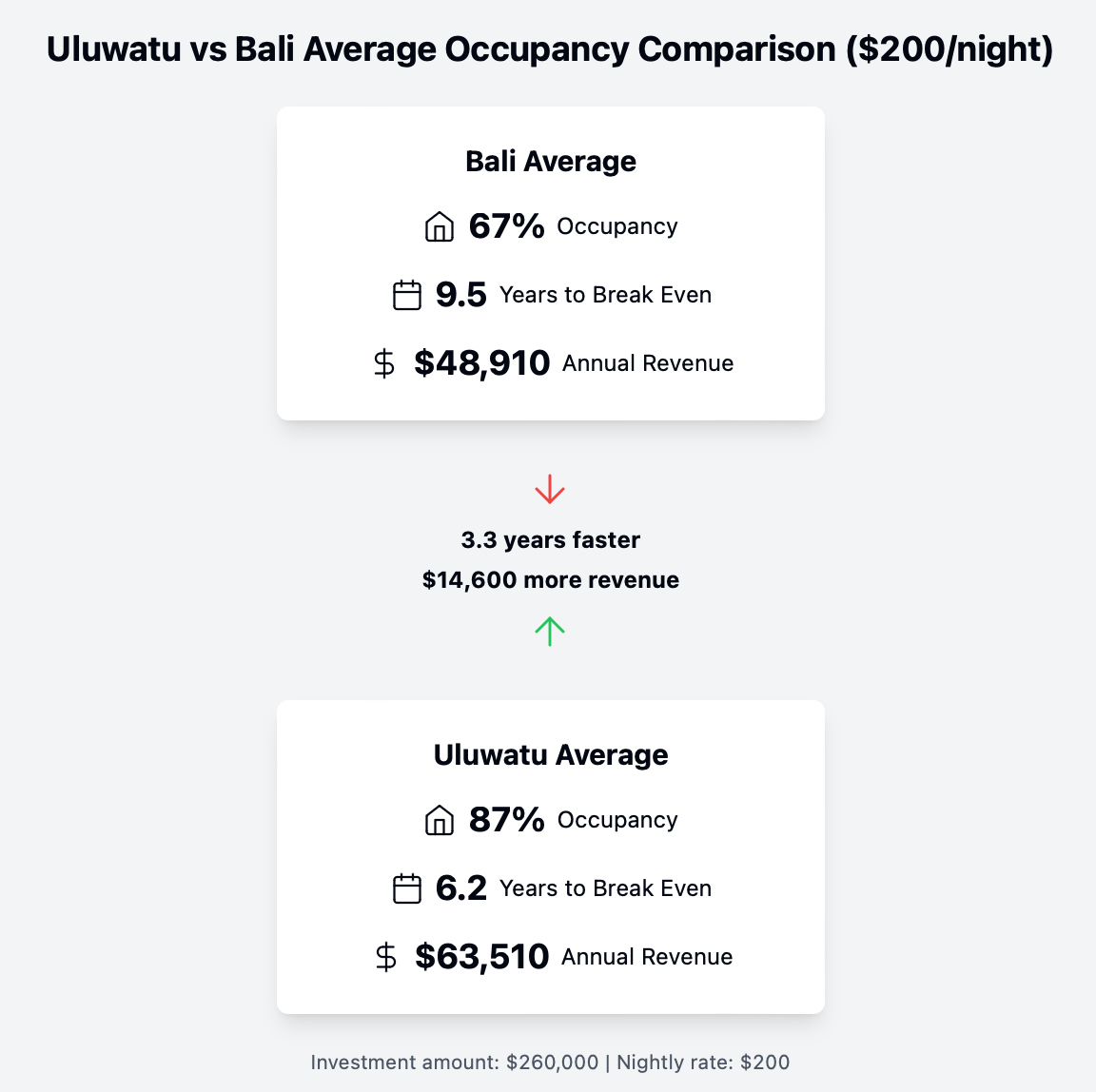This screenshot has width=1096, height=1092.
Task: Click the calendar icon beside 6.2
Action: (407, 888)
